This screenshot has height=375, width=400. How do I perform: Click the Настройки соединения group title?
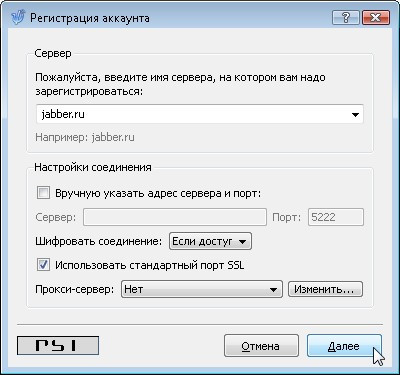(x=93, y=167)
